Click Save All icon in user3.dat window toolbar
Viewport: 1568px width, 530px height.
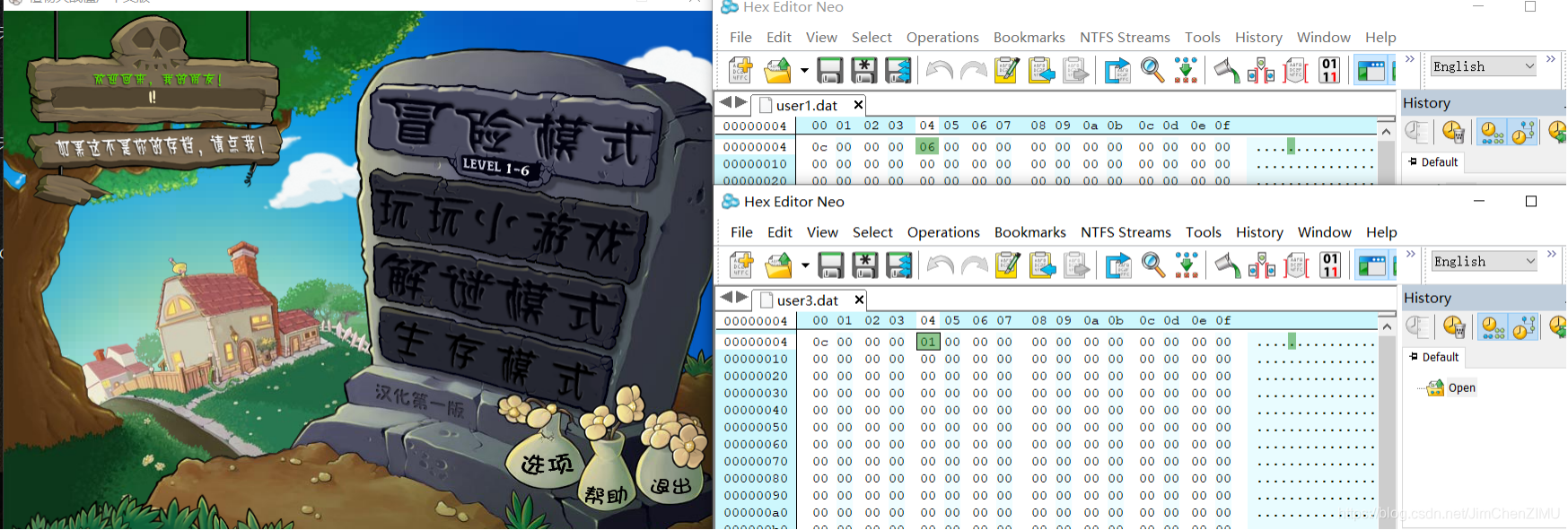(898, 265)
